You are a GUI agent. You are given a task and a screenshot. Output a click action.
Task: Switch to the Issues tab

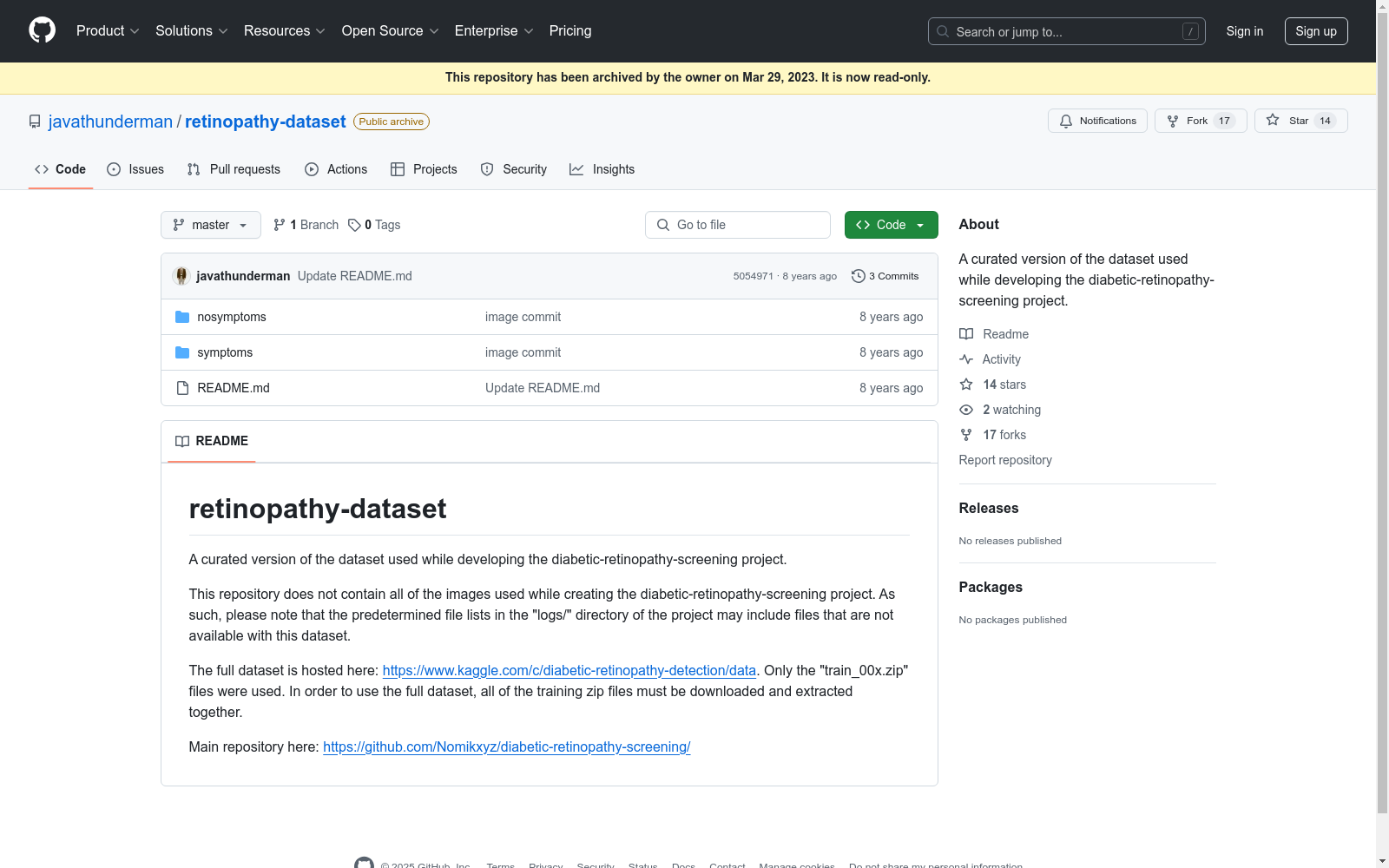click(135, 169)
